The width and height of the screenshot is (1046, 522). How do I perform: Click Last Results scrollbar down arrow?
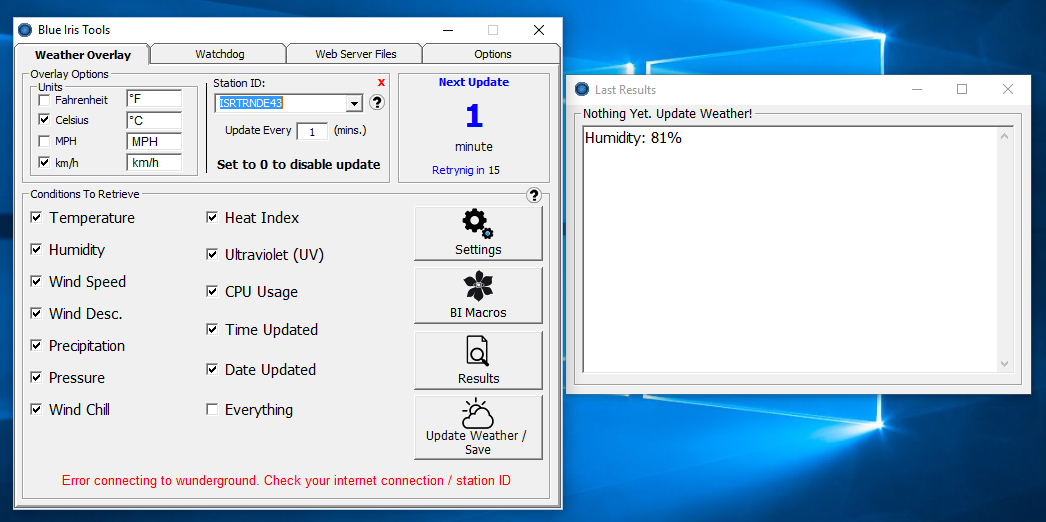coord(1005,364)
